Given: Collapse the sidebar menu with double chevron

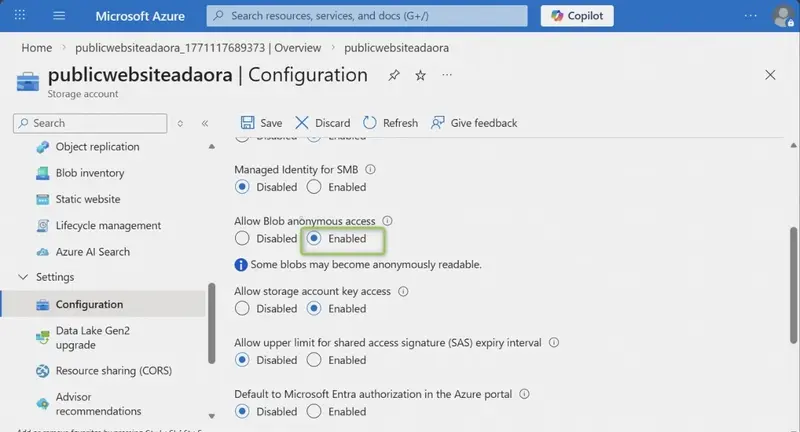Looking at the screenshot, I should 205,123.
